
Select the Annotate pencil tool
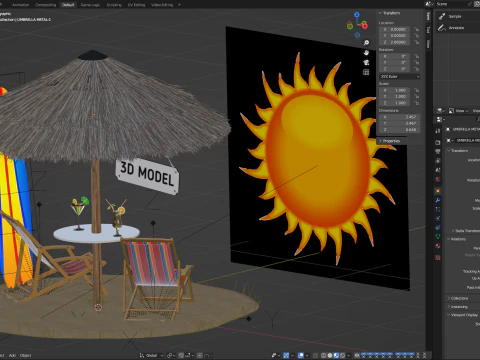(442, 28)
